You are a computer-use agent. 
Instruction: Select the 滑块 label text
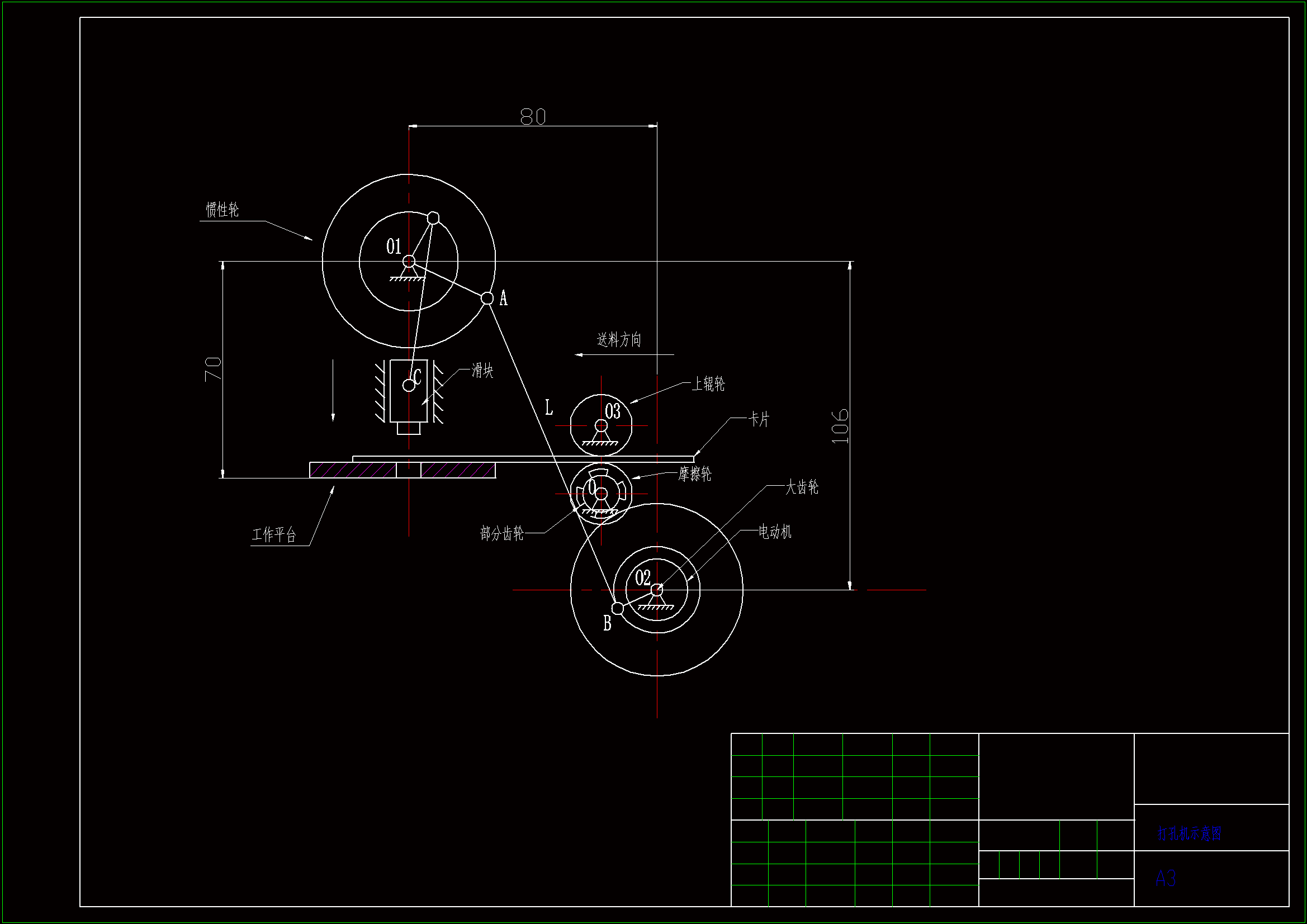482,371
